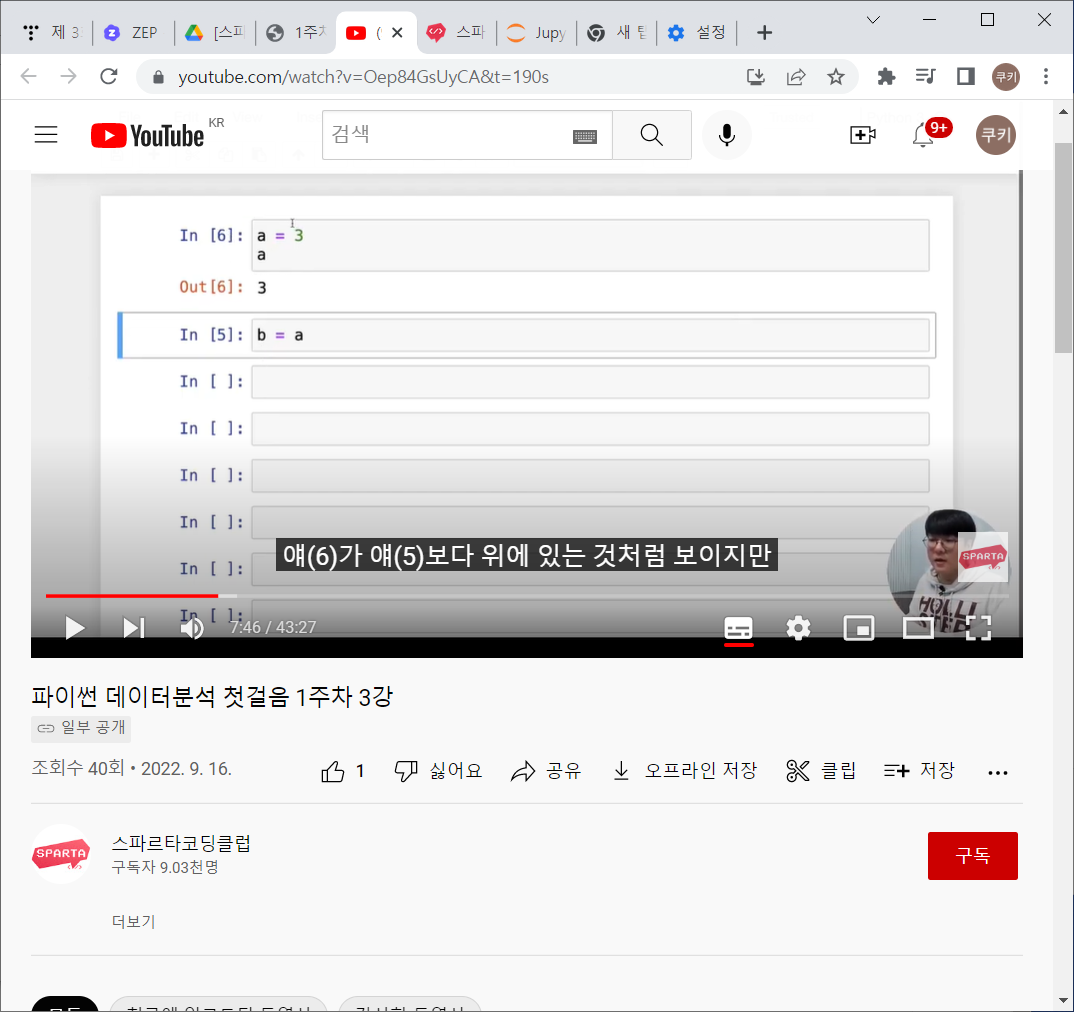Open a new browser tab
This screenshot has height=1012, width=1074.
point(764,32)
